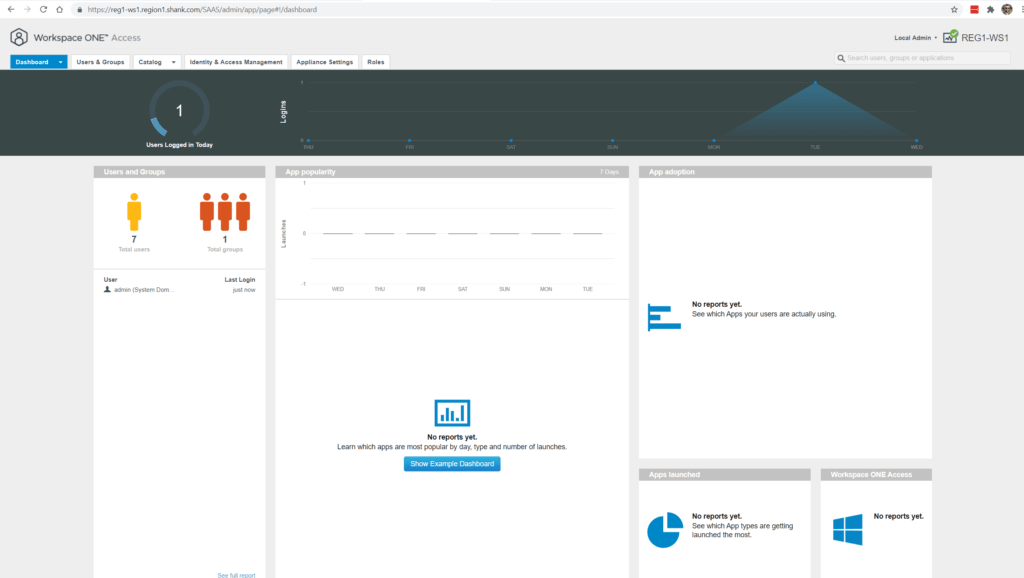Viewport: 1024px width, 578px height.
Task: Click the red extension icon in browser toolbar
Action: (974, 9)
